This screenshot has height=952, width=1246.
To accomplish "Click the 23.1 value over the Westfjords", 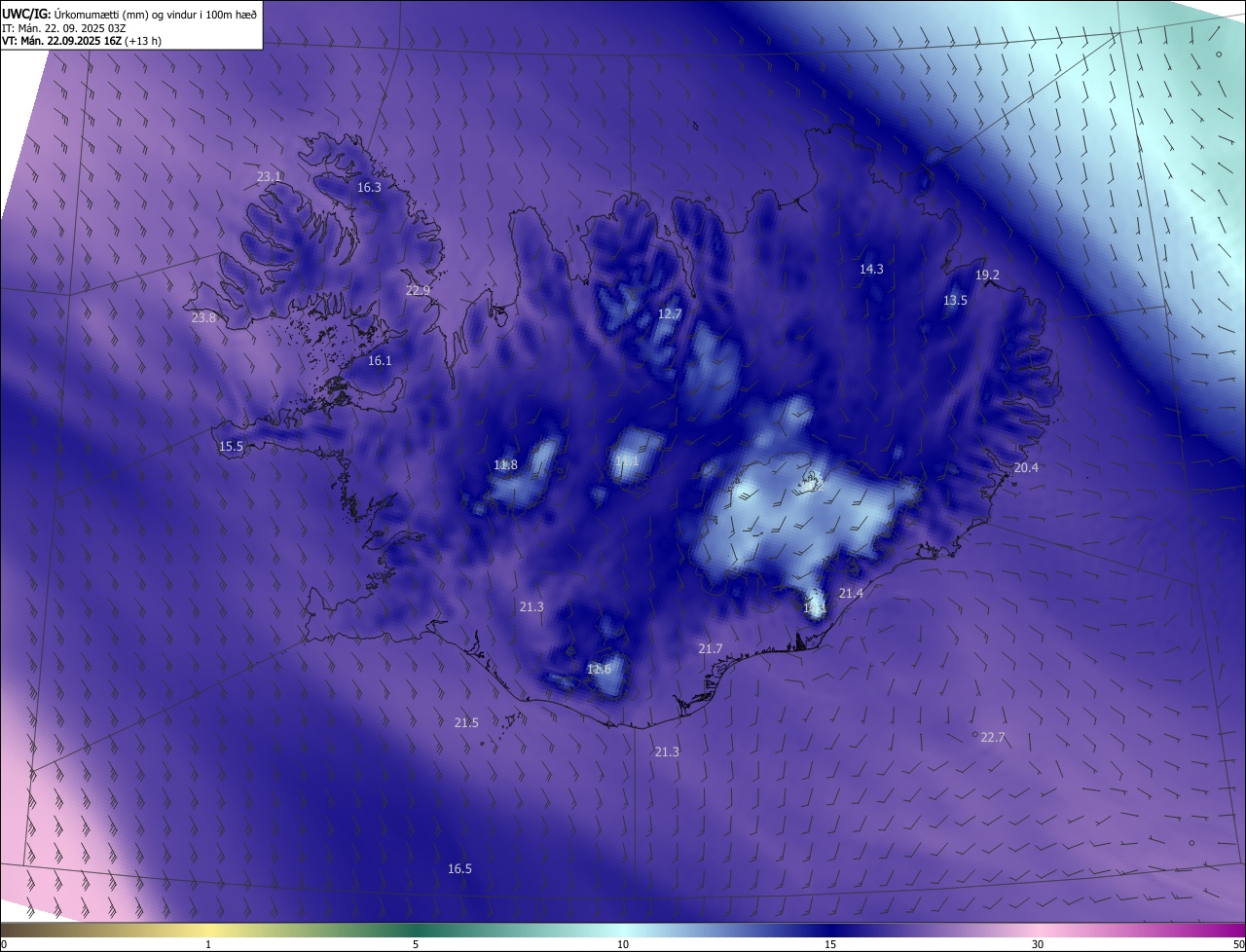I will click(x=269, y=177).
